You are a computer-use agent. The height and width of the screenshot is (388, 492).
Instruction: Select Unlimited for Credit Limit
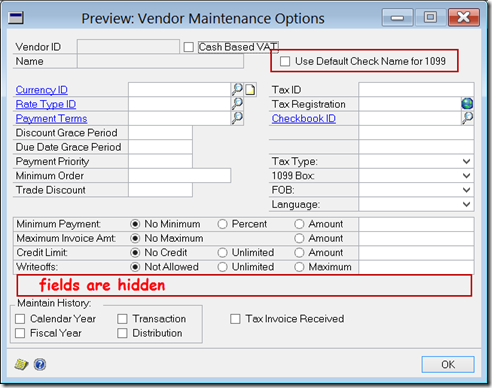click(x=222, y=253)
